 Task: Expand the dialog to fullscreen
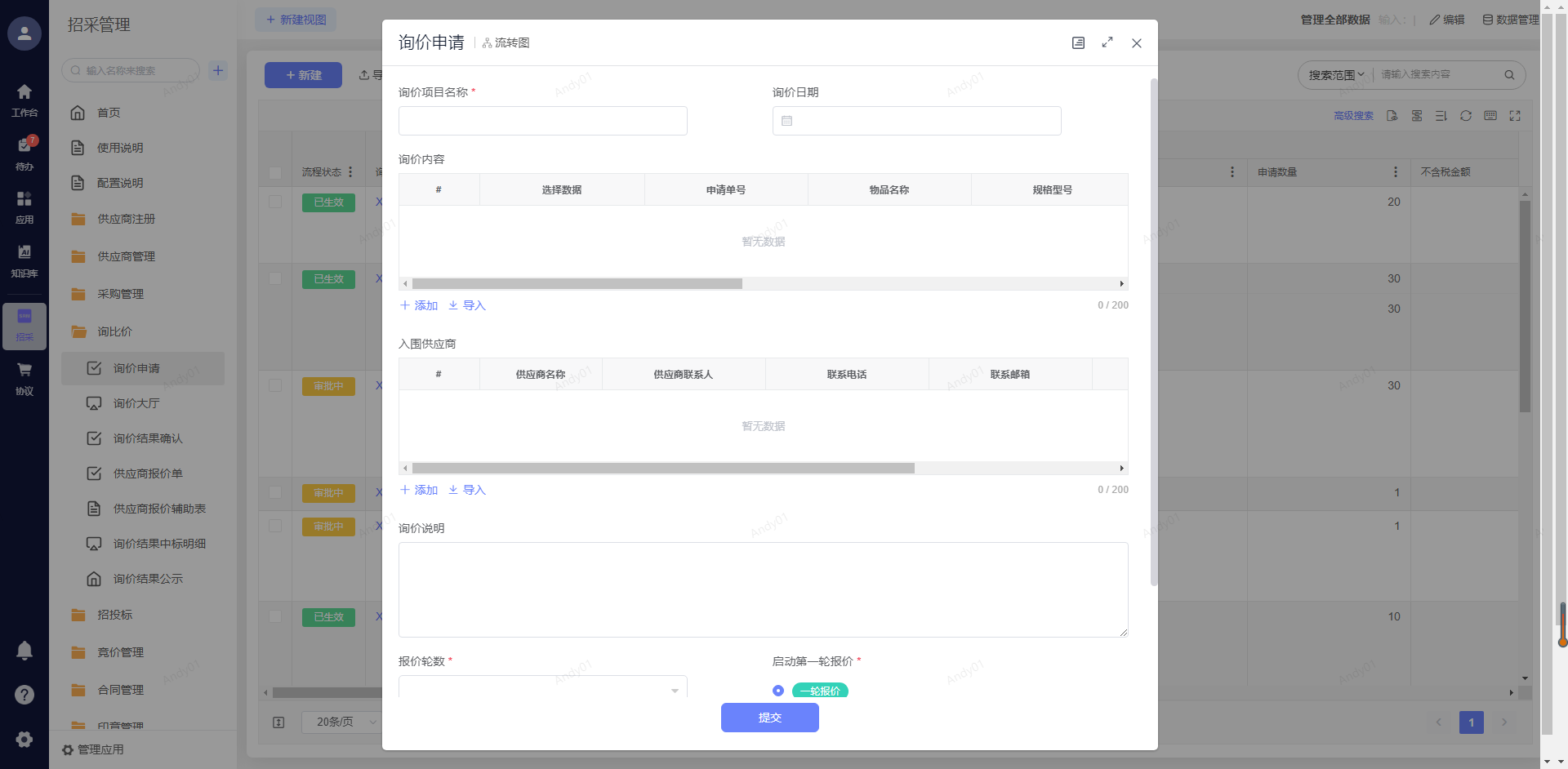pyautogui.click(x=1107, y=42)
